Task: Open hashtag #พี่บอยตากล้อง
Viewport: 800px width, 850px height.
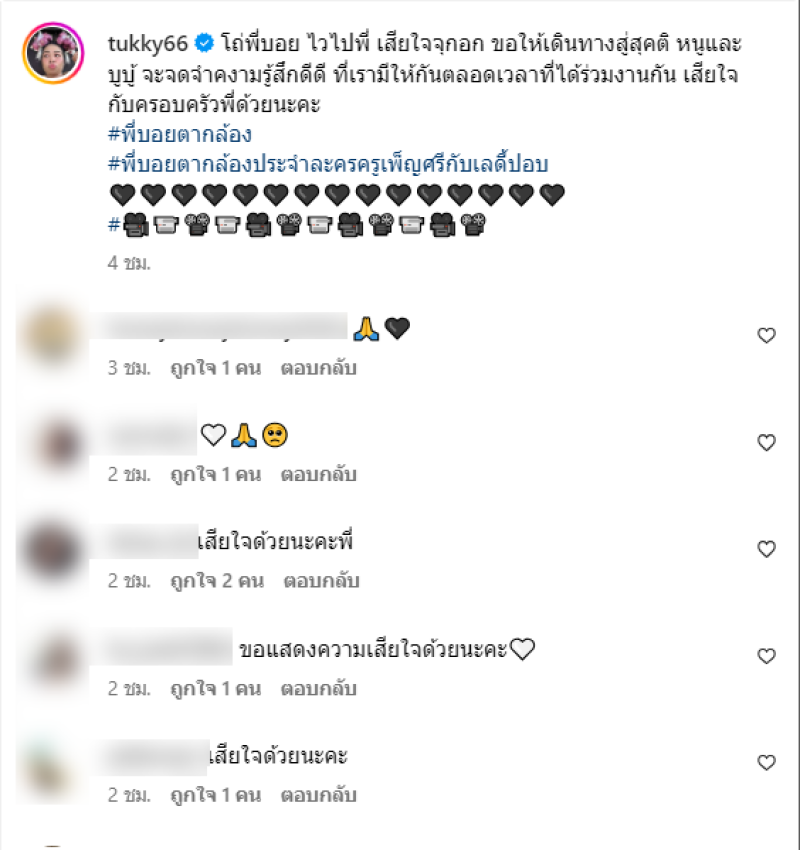Action: point(179,134)
